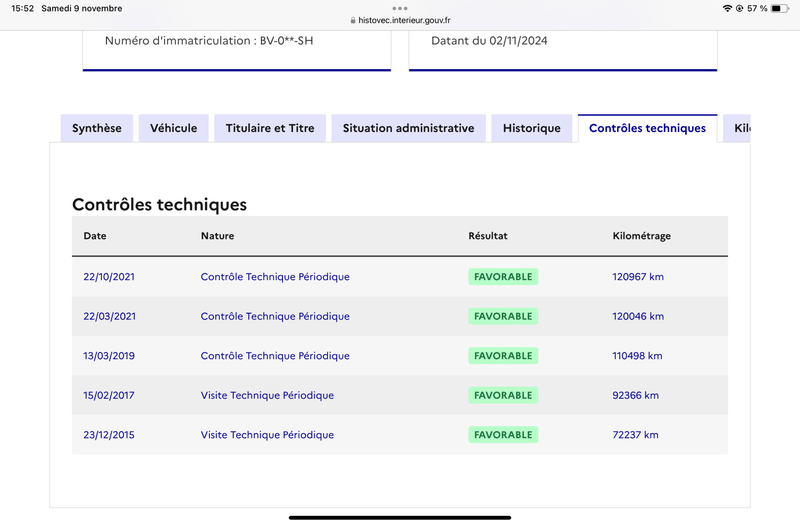Image resolution: width=800 pixels, height=525 pixels.
Task: Click the Kilométrage column header
Action: pyautogui.click(x=641, y=236)
